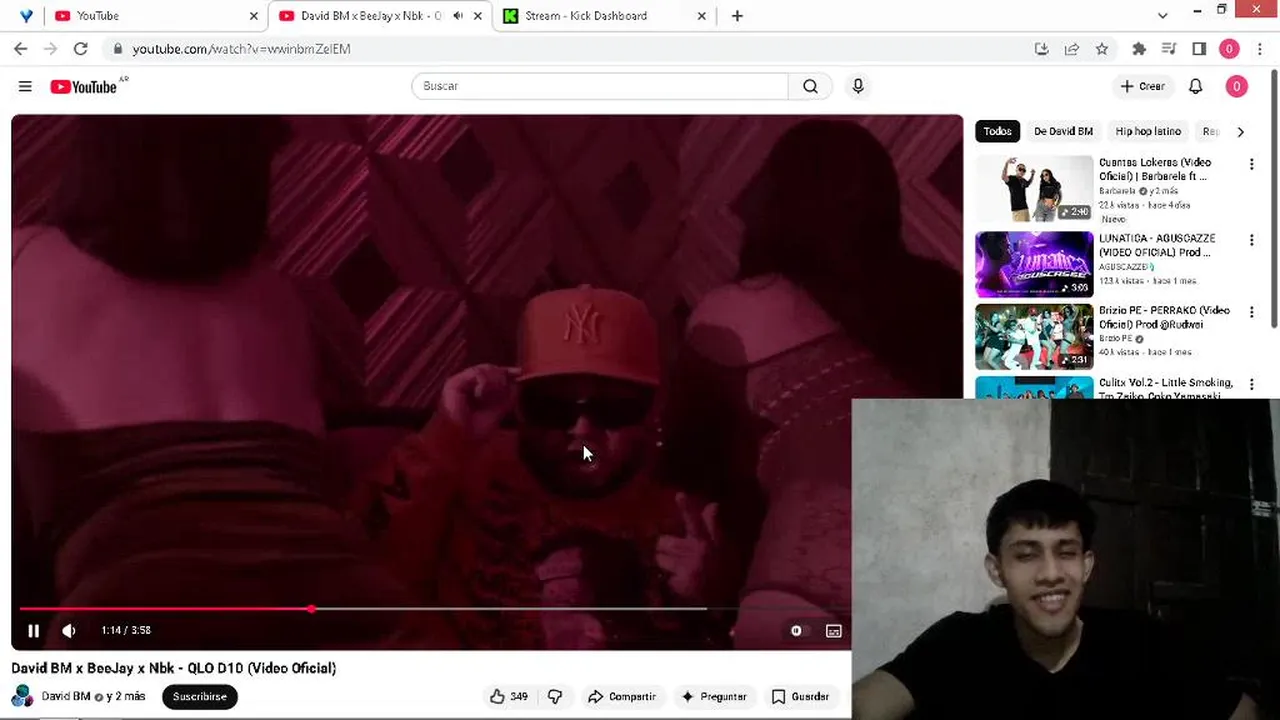Pause the video playback
Viewport: 1280px width, 720px height.
coord(33,630)
